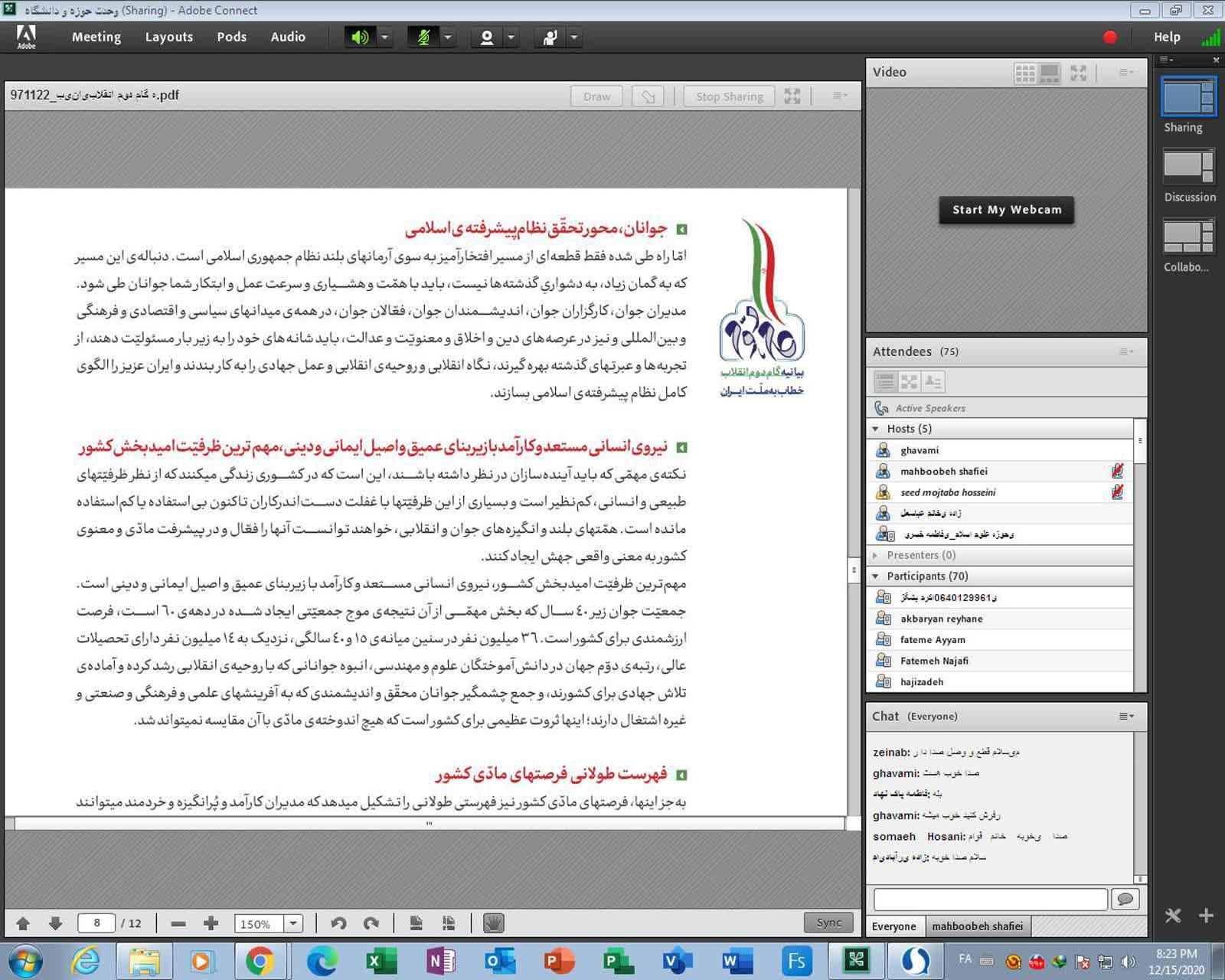The height and width of the screenshot is (980, 1225).
Task: Unmute the microphone in the top toolbar
Action: pyautogui.click(x=423, y=37)
